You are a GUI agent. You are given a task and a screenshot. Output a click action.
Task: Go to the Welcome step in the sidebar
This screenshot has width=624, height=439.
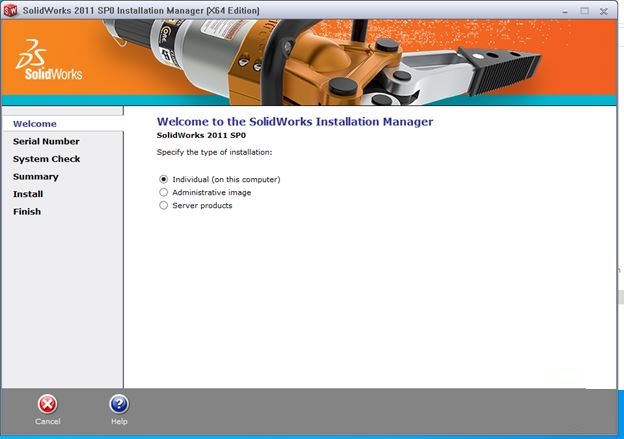tap(35, 124)
